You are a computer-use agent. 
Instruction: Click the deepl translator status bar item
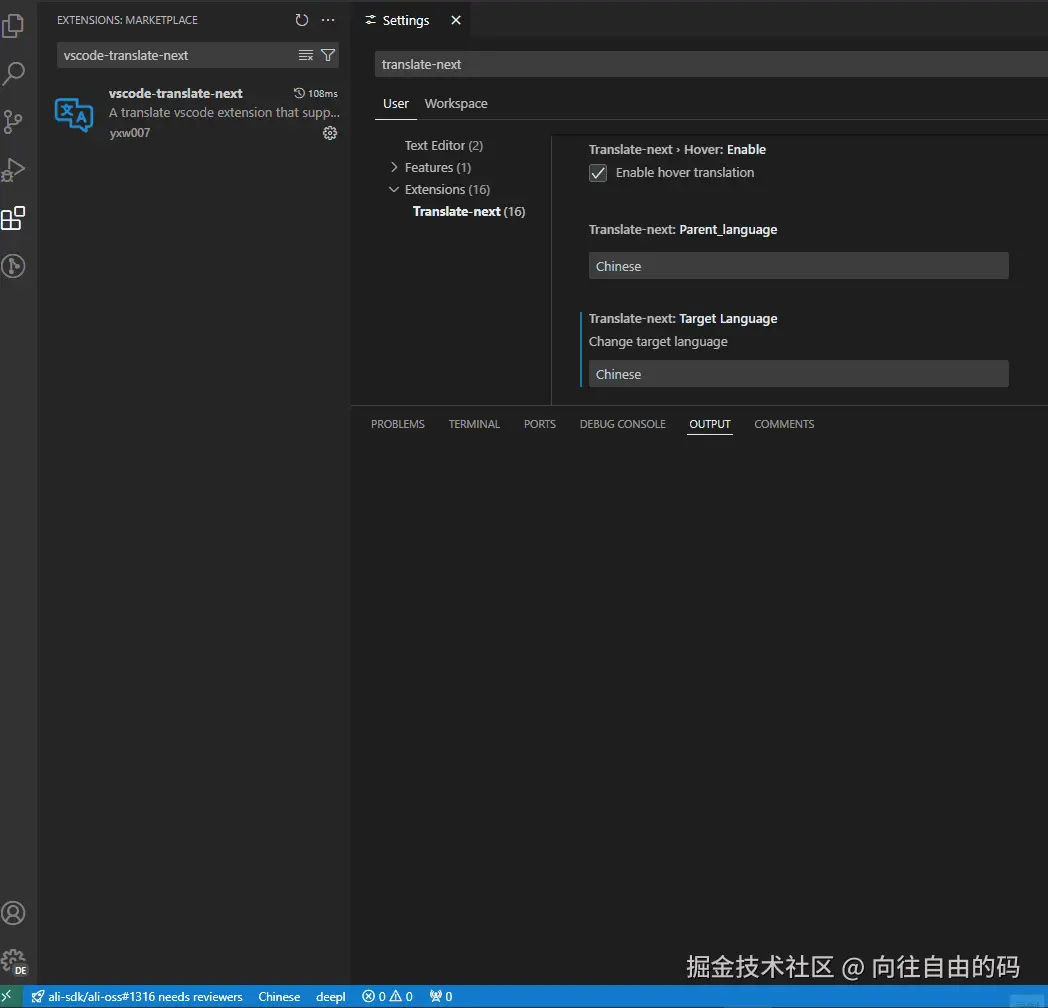(330, 997)
